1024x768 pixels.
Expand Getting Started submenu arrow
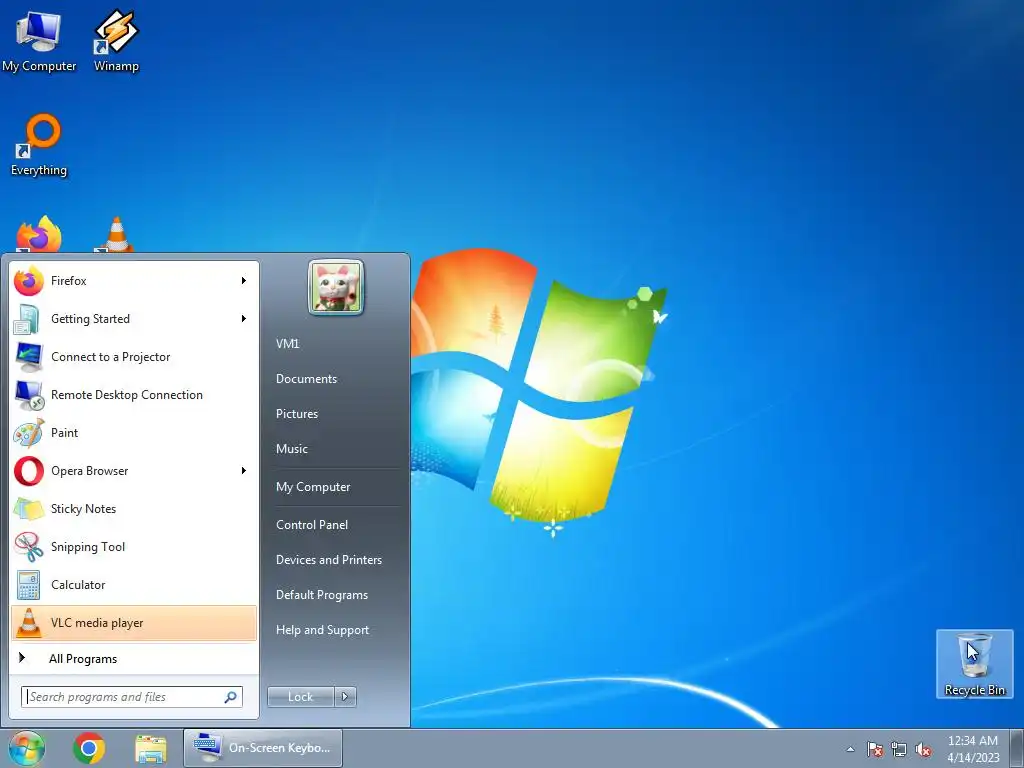244,319
